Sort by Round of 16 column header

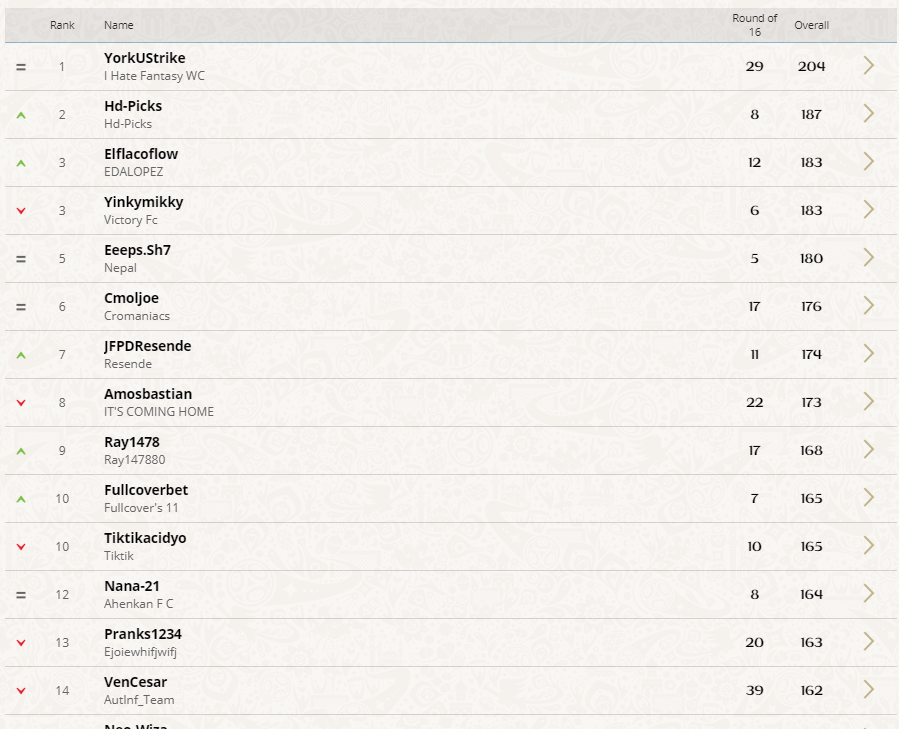point(755,25)
